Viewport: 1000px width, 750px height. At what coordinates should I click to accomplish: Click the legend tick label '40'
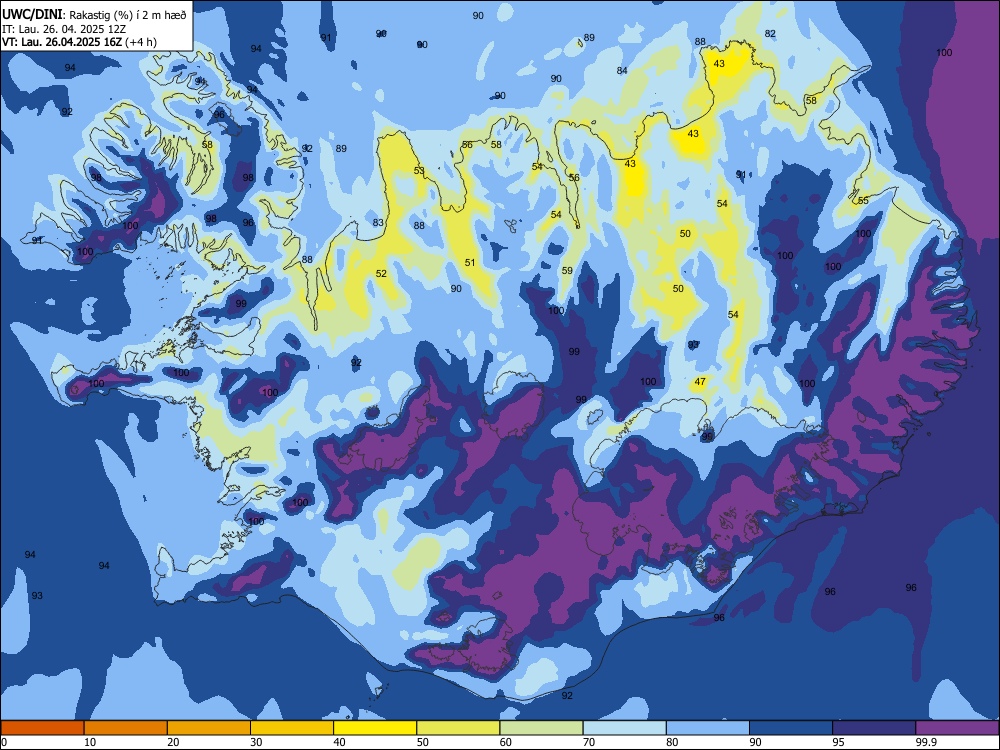[x=339, y=742]
